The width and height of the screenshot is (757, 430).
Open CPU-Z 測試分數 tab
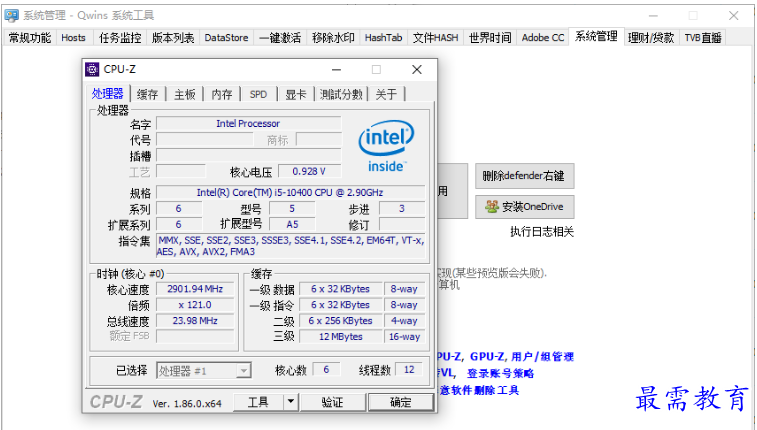click(x=341, y=95)
